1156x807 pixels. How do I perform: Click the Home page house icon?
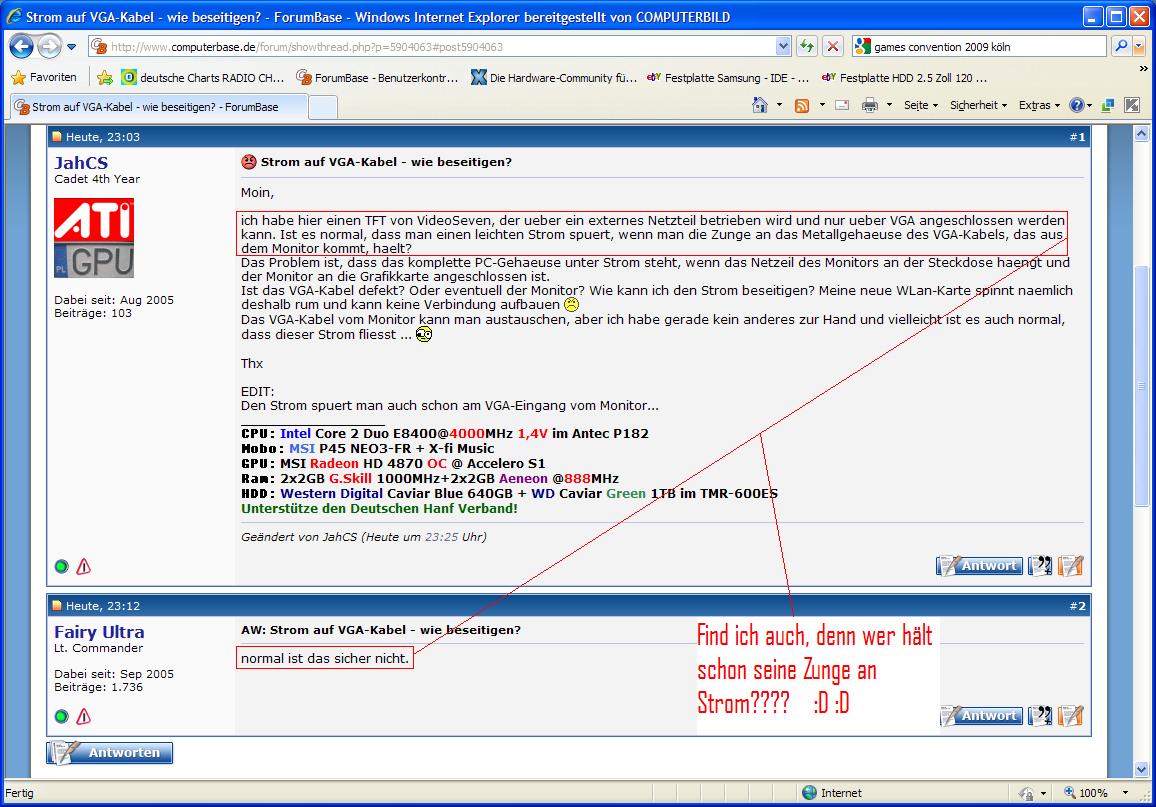click(760, 105)
